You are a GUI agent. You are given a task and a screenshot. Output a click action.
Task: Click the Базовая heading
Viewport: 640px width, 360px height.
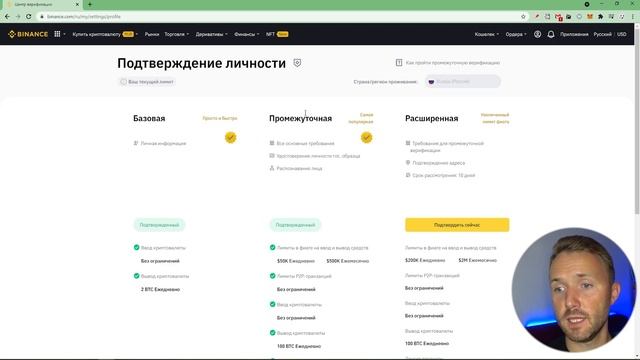pyautogui.click(x=149, y=118)
